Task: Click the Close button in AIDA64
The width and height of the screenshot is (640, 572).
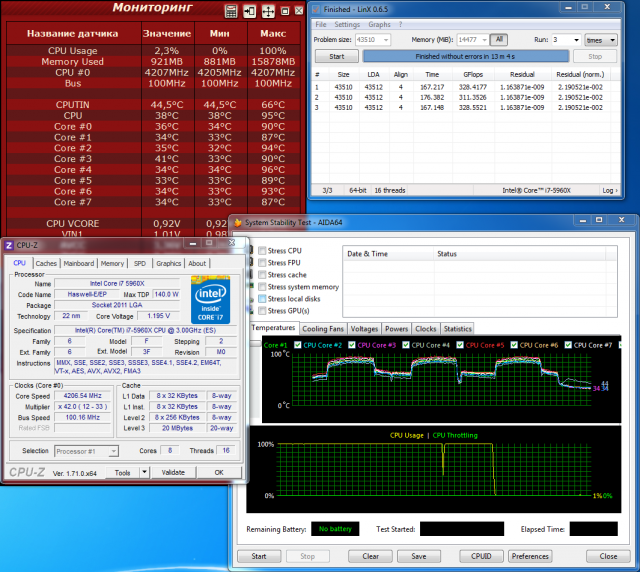Action: 608,556
